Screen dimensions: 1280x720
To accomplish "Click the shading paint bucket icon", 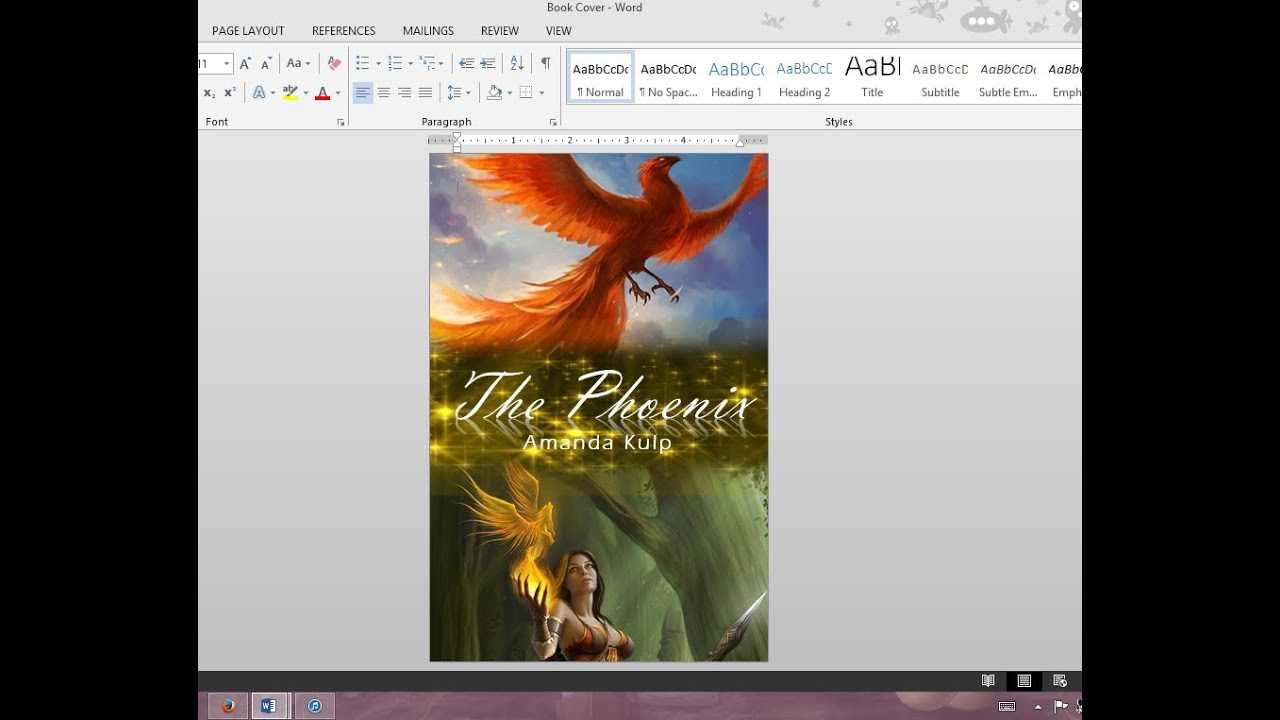I will 494,93.
